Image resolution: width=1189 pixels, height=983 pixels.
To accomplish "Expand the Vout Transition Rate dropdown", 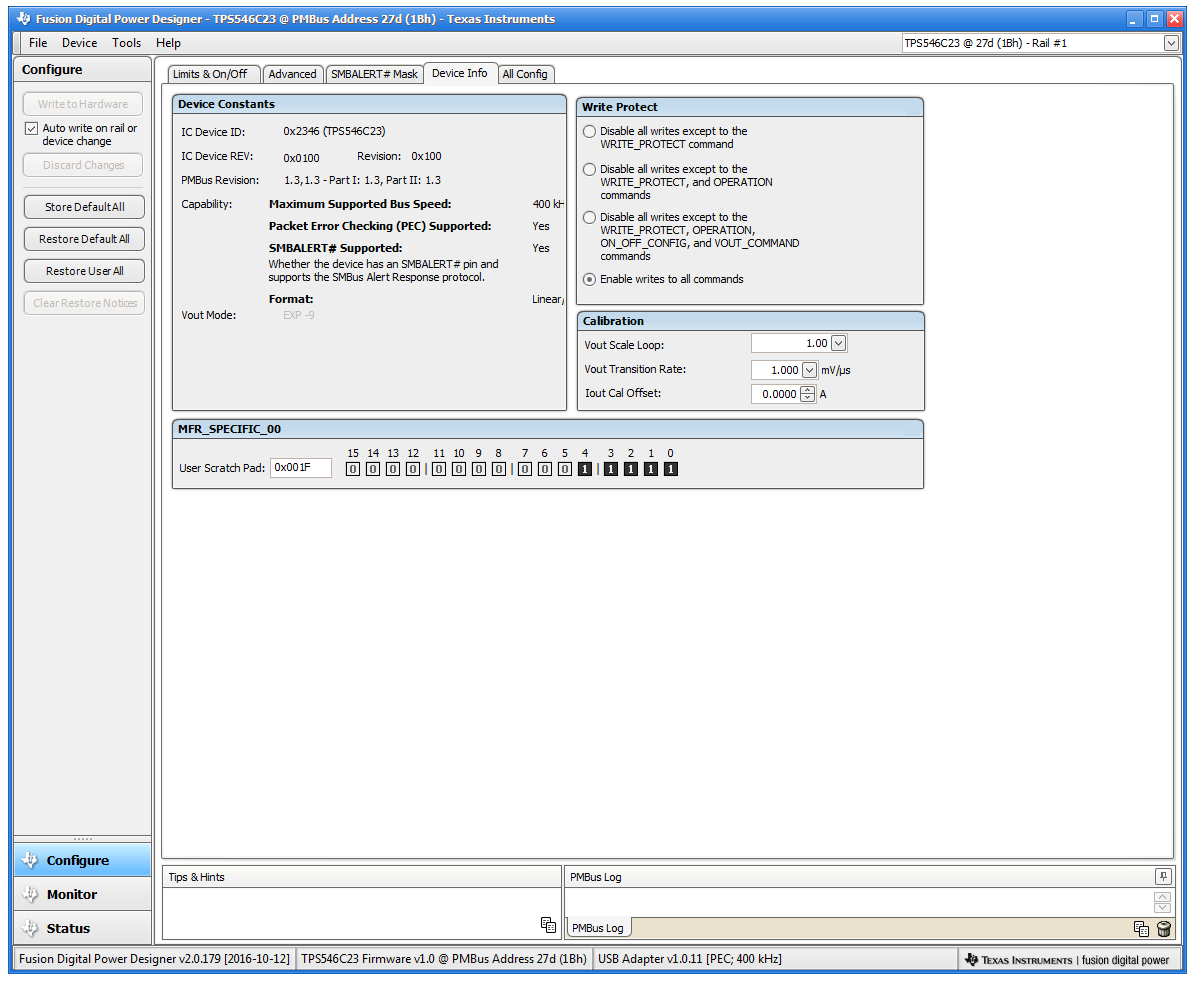I will pos(810,370).
